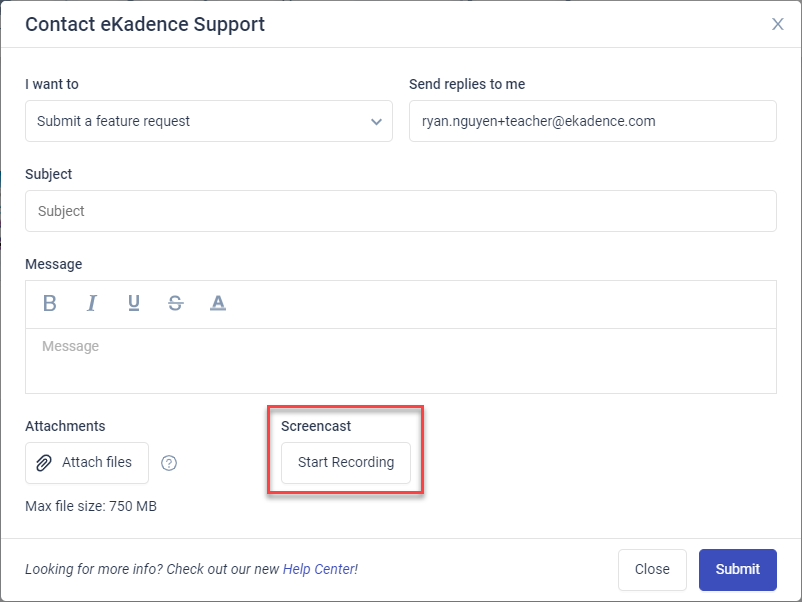Click the 'Send replies to me' label
The height and width of the screenshot is (602, 802).
pos(467,84)
